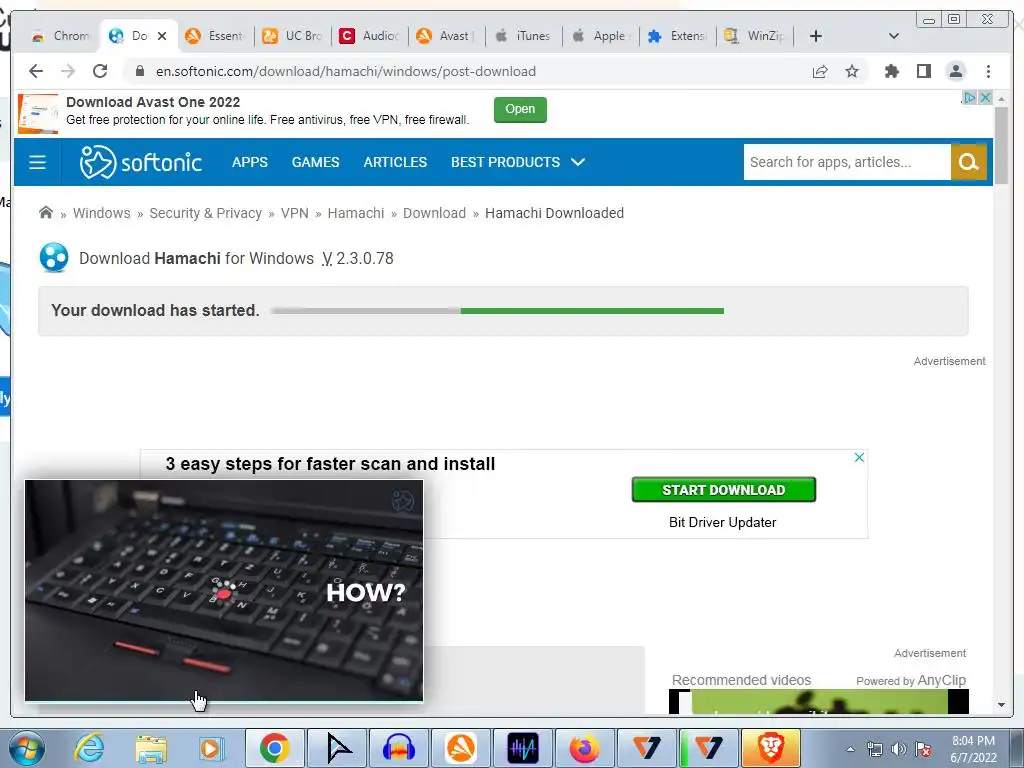
Task: Switch to the WinZip tab
Action: point(755,36)
